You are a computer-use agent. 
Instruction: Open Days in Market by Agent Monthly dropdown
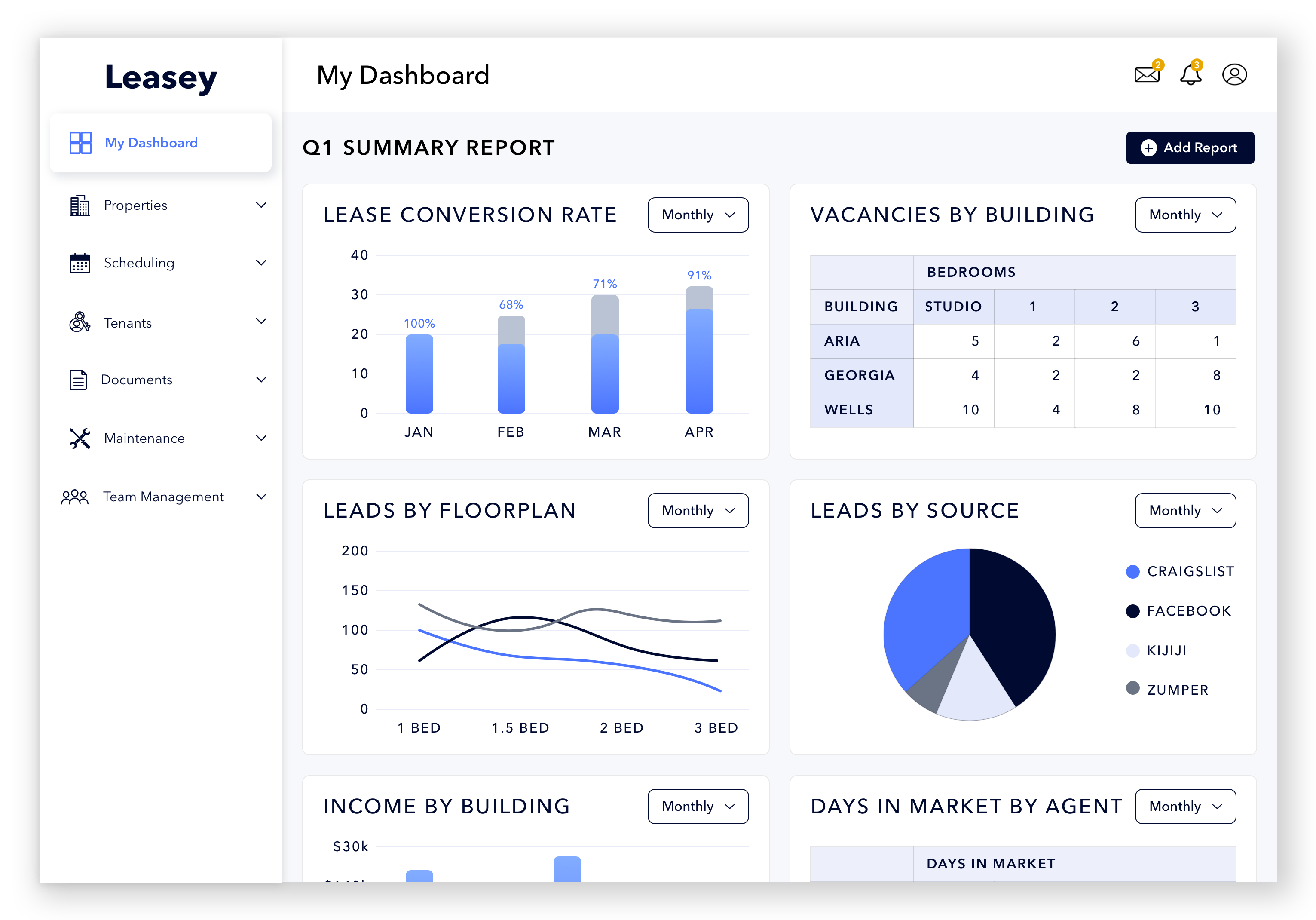point(1185,807)
